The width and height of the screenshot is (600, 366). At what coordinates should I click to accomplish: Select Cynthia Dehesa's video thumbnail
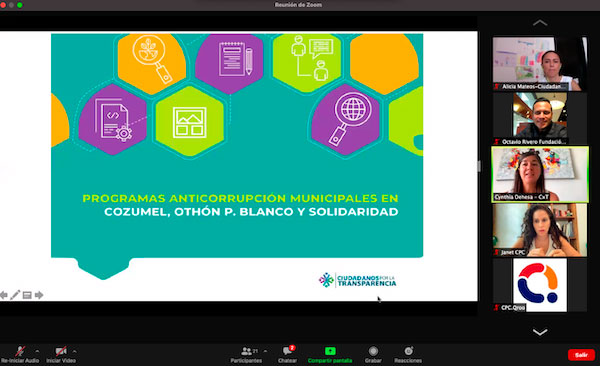pyautogui.click(x=540, y=174)
